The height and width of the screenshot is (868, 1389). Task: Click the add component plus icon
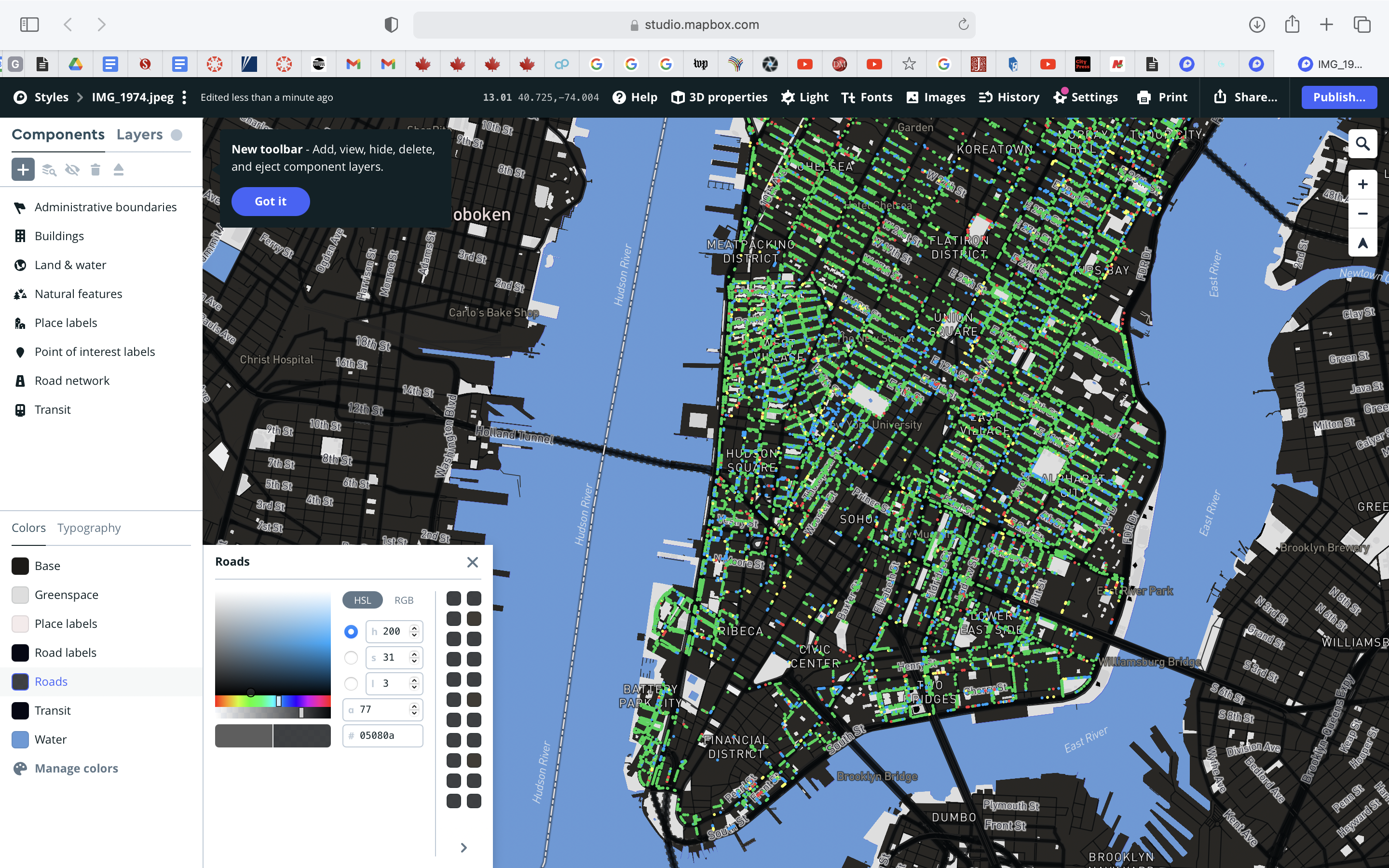click(23, 169)
